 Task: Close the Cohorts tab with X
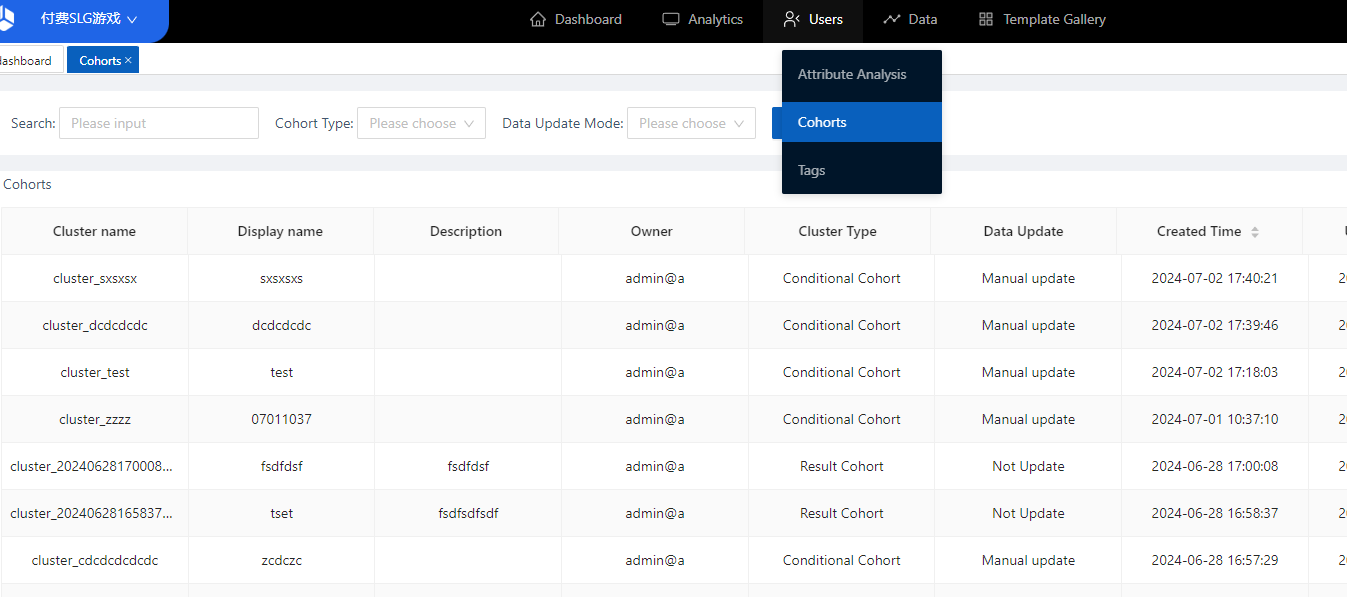pyautogui.click(x=128, y=60)
